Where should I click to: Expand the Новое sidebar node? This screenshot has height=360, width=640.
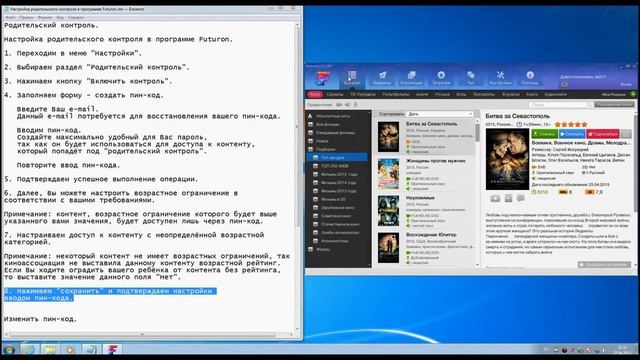[310, 141]
